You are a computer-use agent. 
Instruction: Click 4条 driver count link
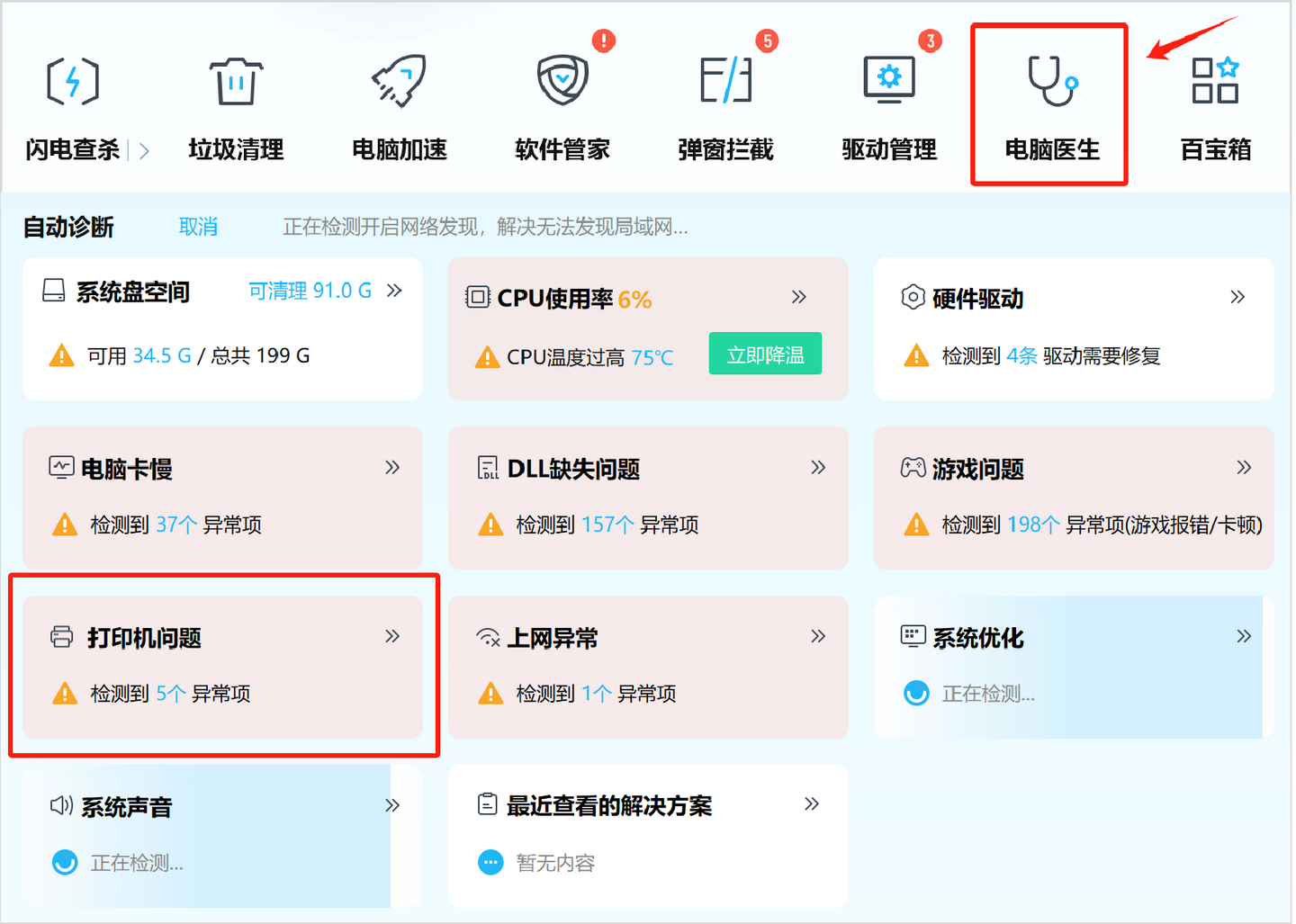coord(1021,356)
